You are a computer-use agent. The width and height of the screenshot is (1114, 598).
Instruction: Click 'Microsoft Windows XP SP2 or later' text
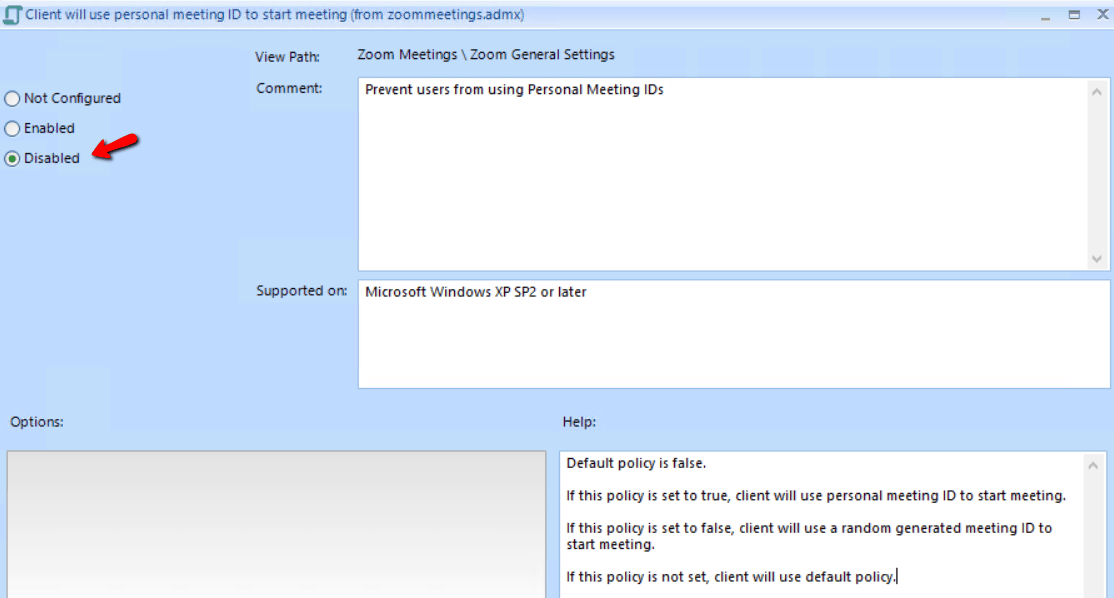tap(475, 292)
